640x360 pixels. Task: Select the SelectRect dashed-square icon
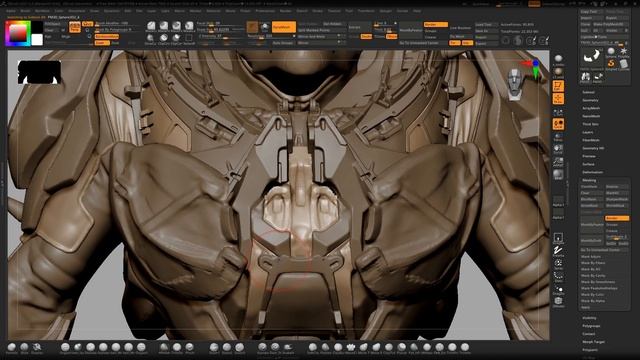189,38
